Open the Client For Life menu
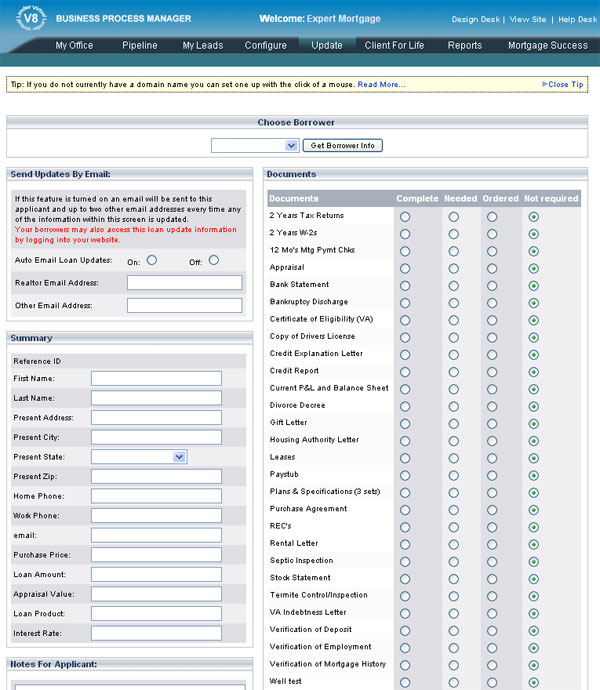This screenshot has width=600, height=690. coord(394,45)
